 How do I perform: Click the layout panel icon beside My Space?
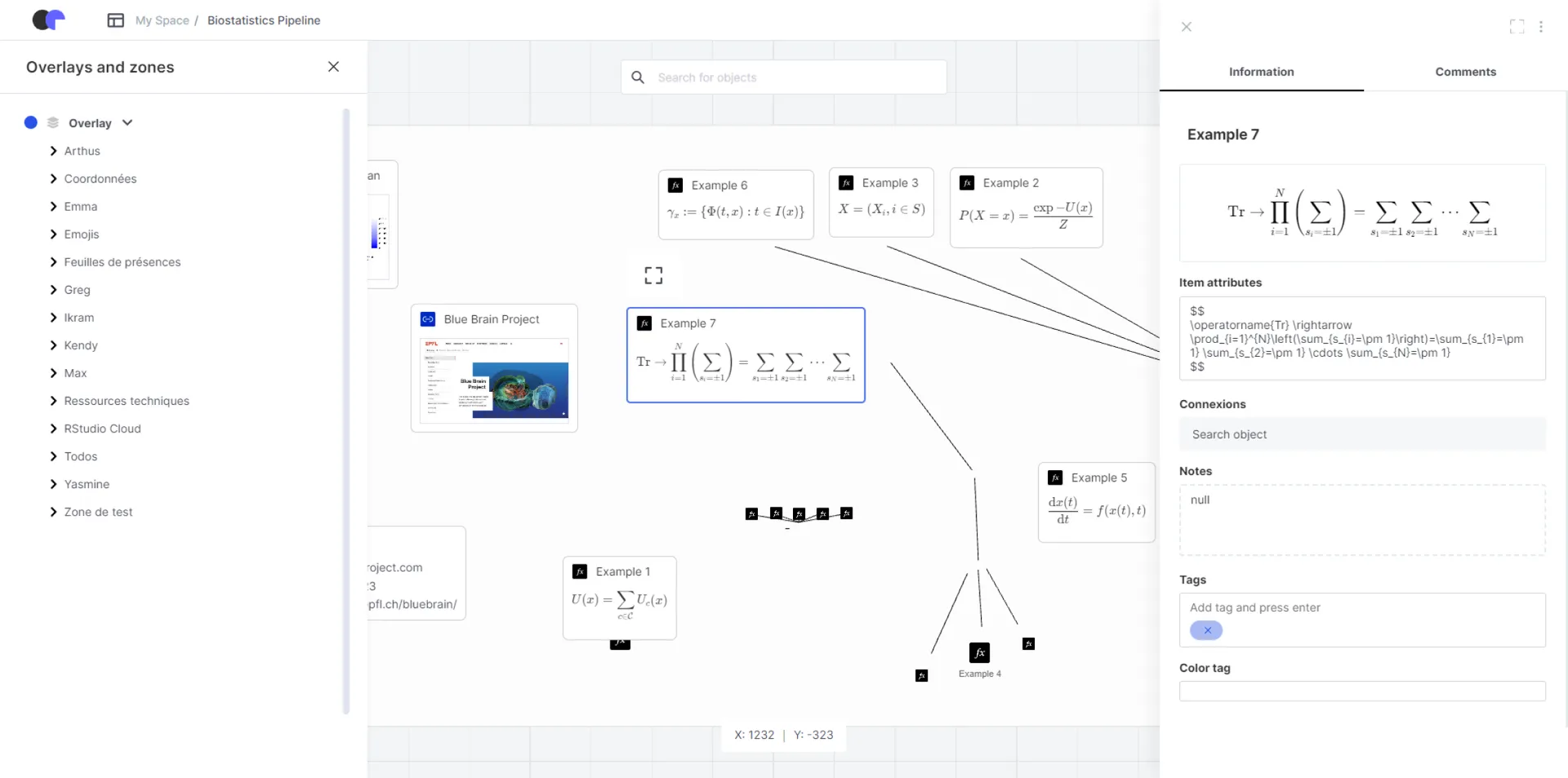pos(115,20)
